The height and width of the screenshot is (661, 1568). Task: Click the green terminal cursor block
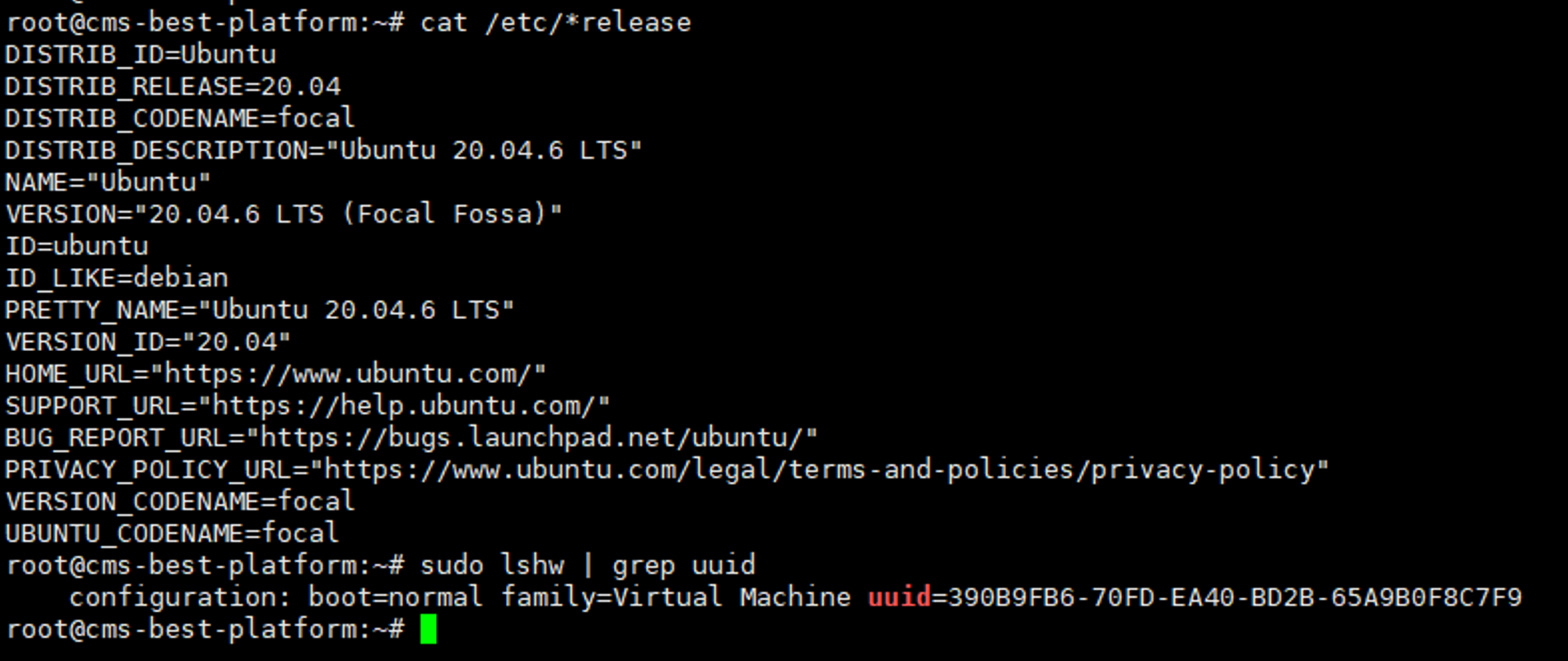point(428,630)
